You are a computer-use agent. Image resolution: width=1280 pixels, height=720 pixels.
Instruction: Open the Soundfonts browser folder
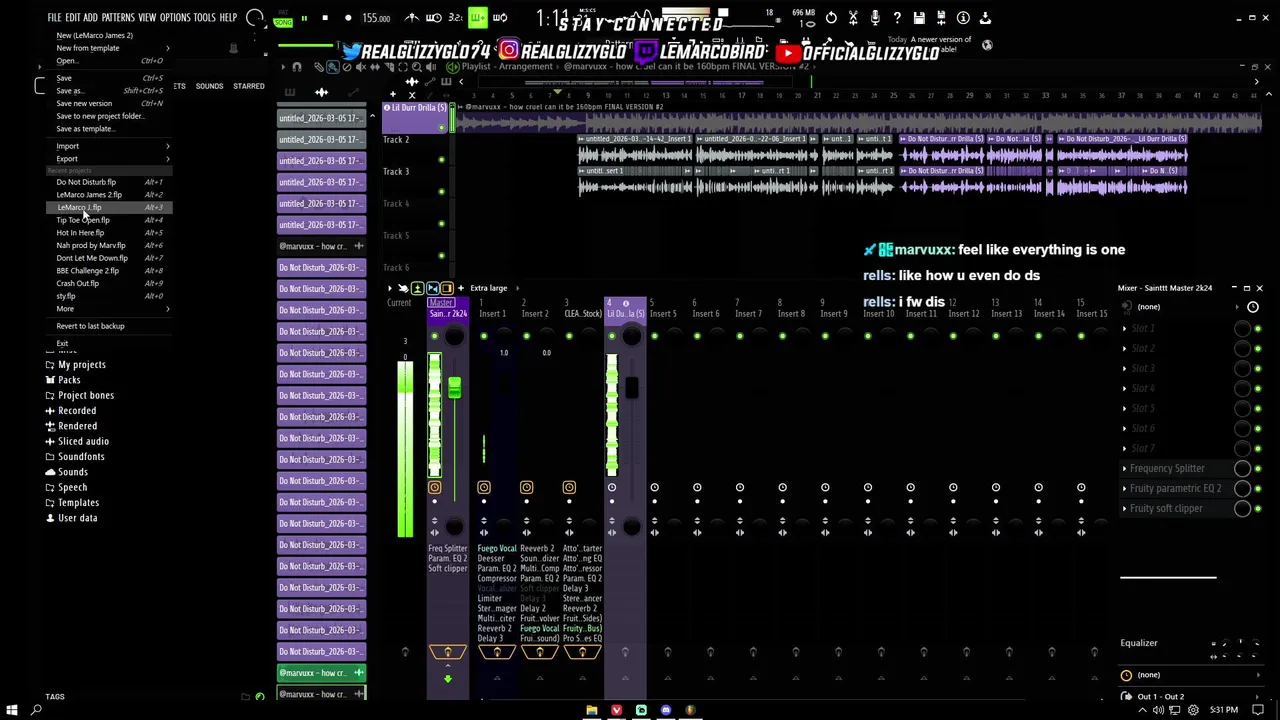click(x=81, y=457)
